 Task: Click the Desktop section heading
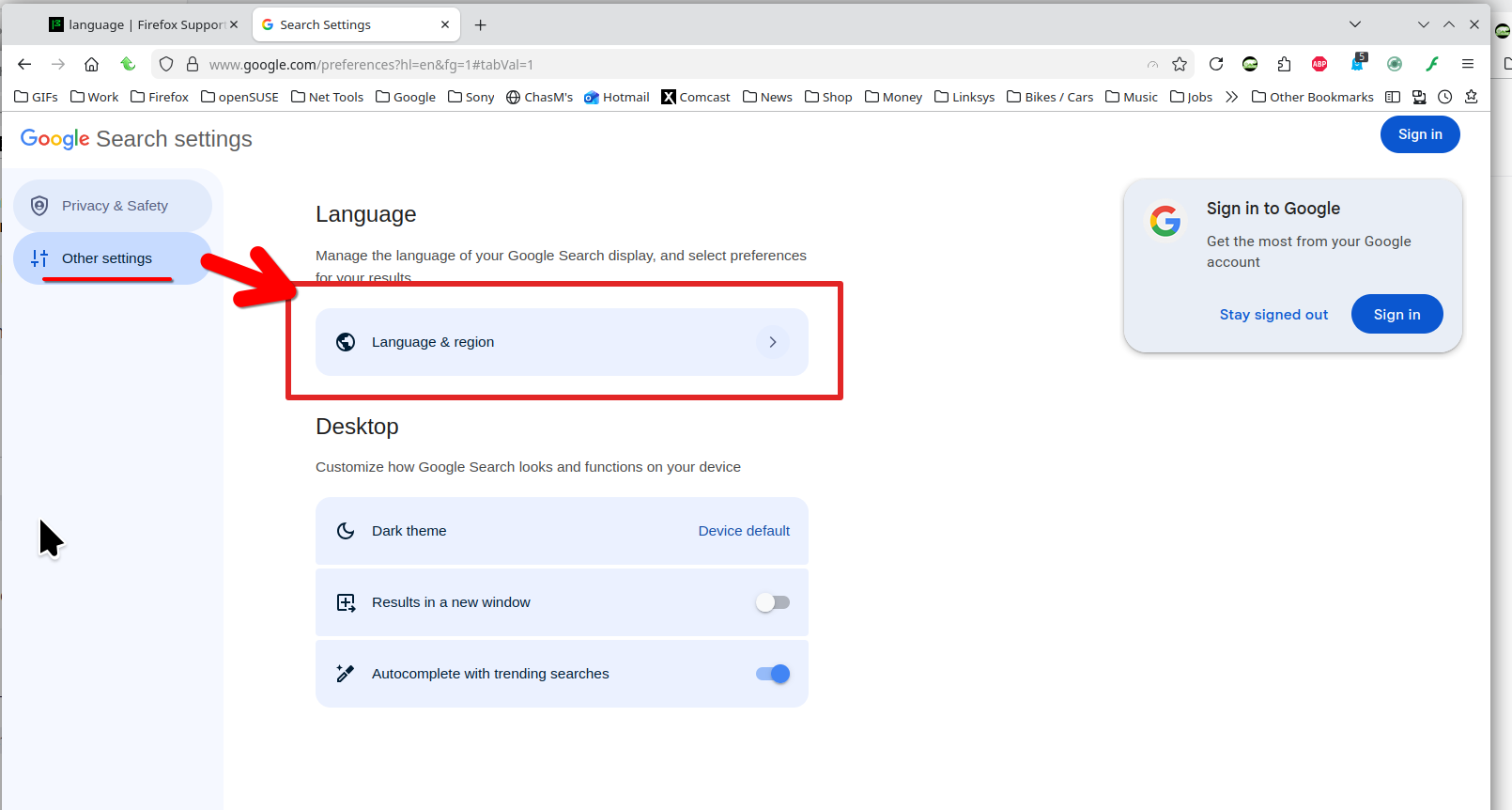(x=357, y=427)
